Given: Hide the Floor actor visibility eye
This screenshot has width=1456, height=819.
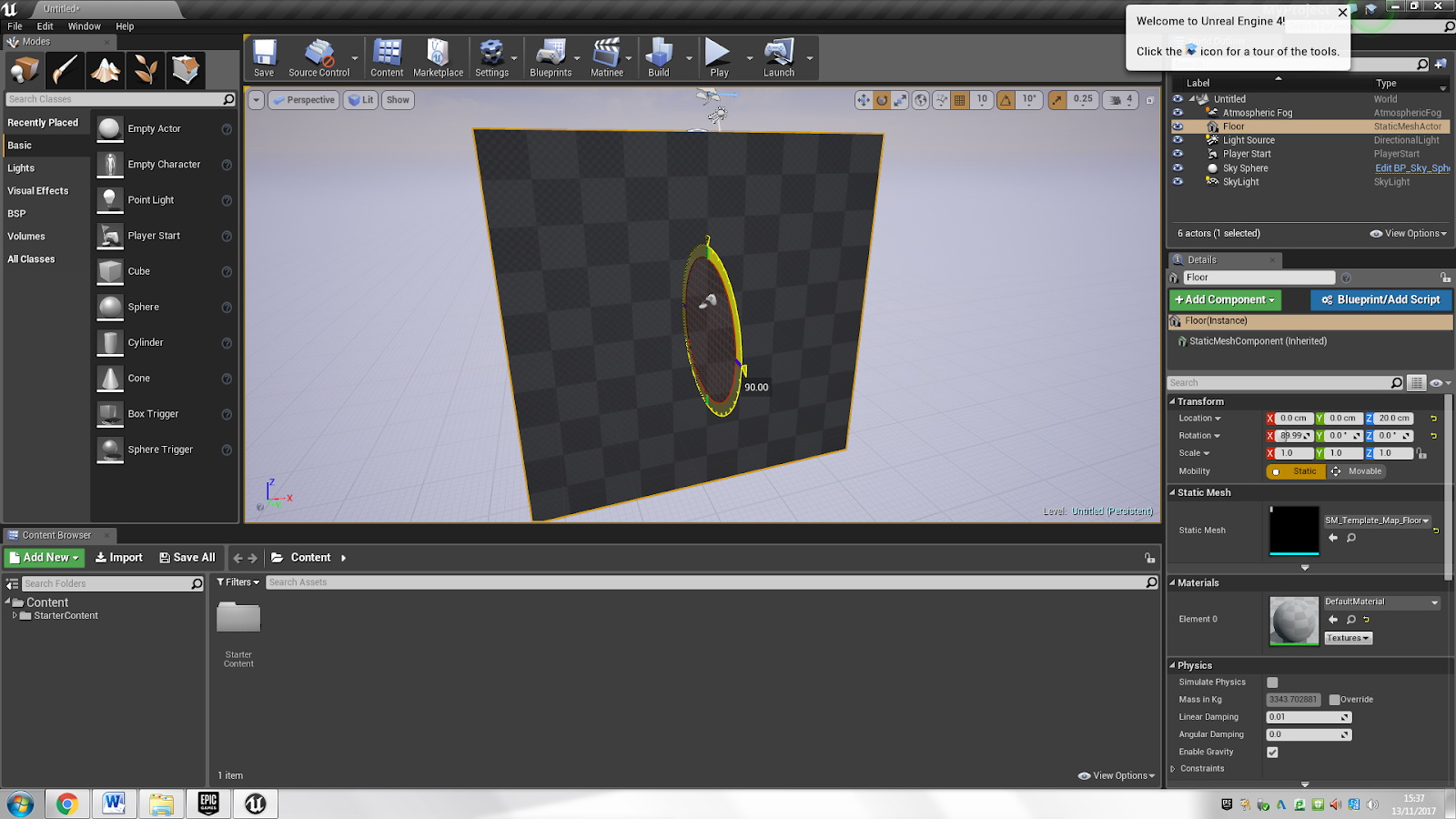Looking at the screenshot, I should coord(1178,126).
